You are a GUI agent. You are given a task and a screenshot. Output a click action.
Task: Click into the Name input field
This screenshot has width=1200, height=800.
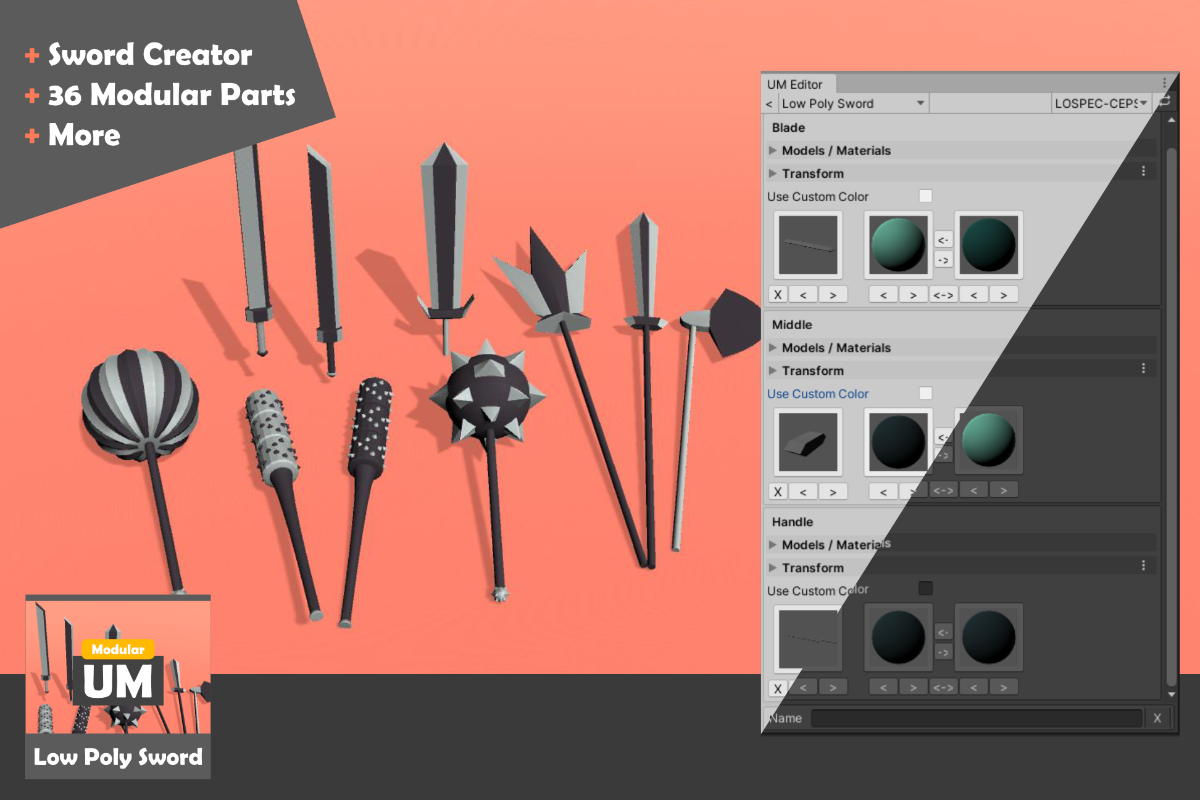click(x=976, y=718)
